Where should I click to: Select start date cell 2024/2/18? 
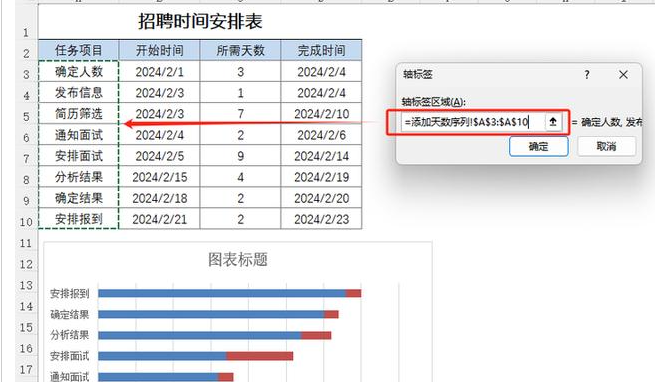click(x=159, y=198)
